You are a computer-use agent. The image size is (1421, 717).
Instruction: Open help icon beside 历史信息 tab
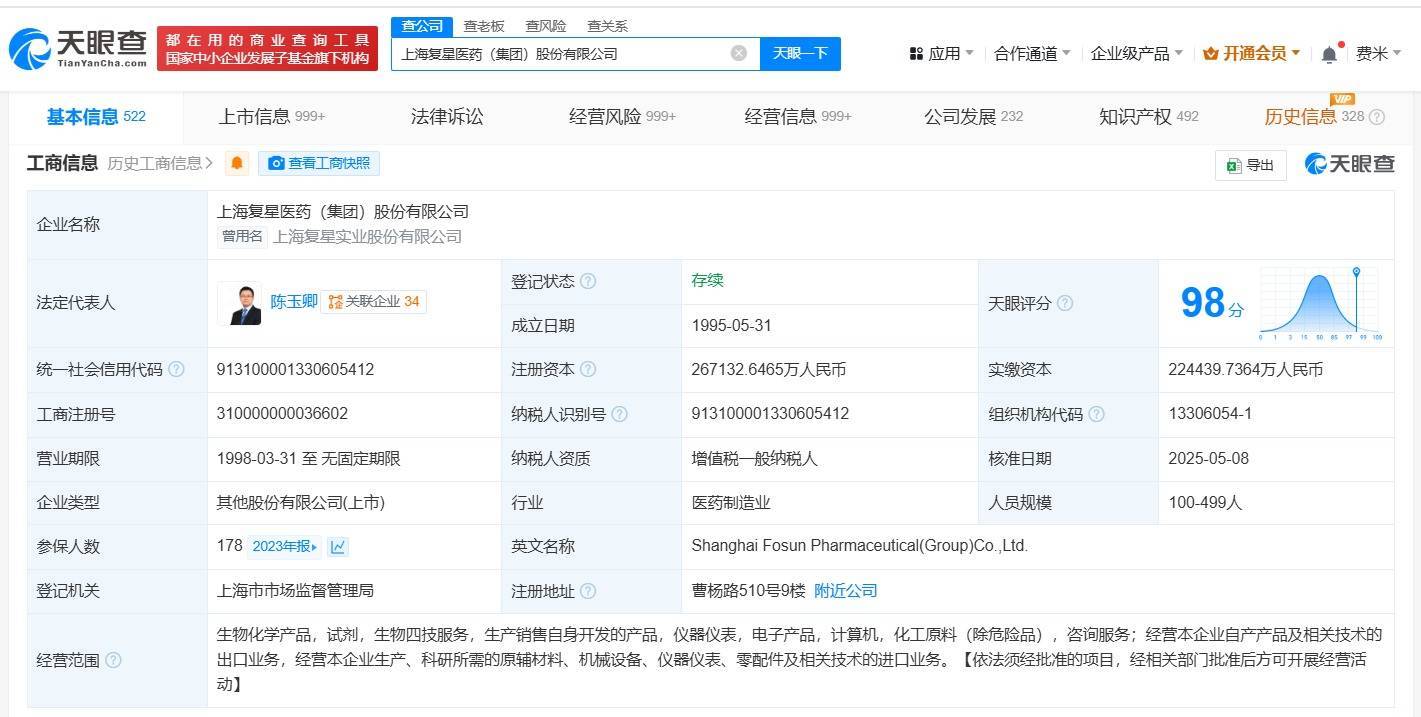tap(1377, 117)
